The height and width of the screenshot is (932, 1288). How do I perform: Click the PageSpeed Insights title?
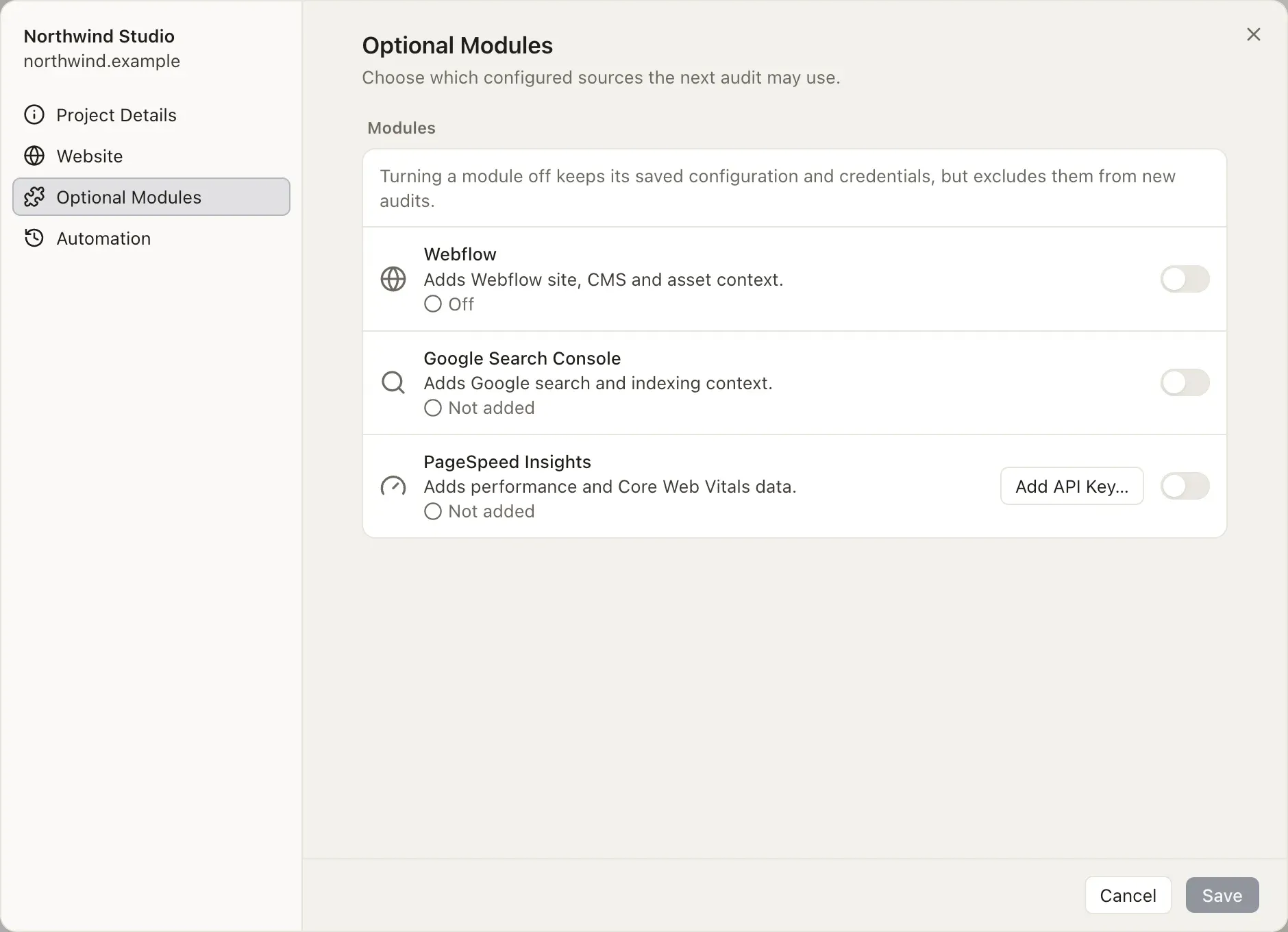click(x=507, y=462)
